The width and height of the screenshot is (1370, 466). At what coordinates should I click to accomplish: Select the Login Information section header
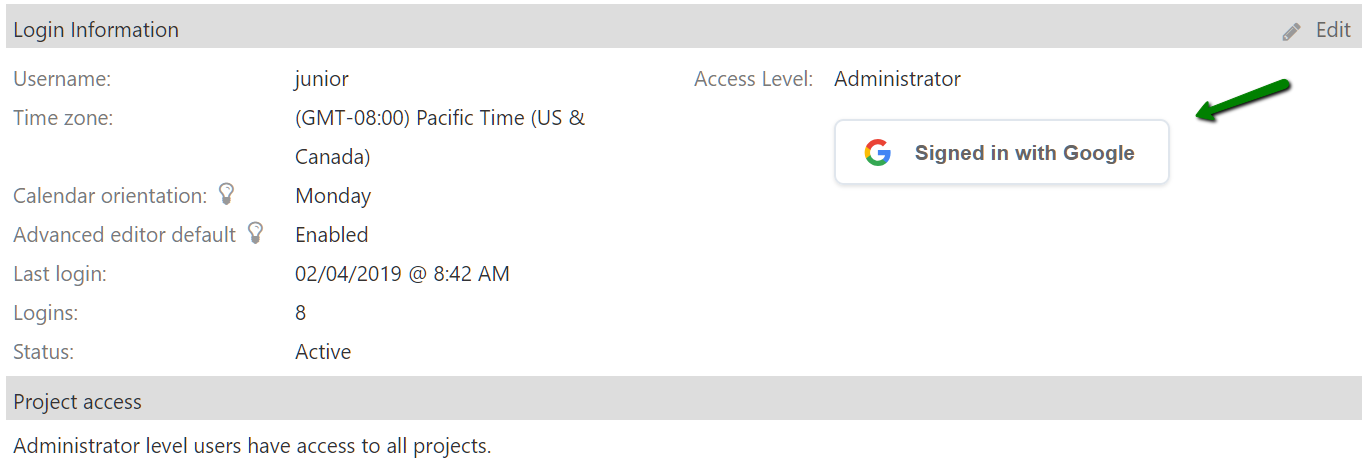tap(96, 30)
